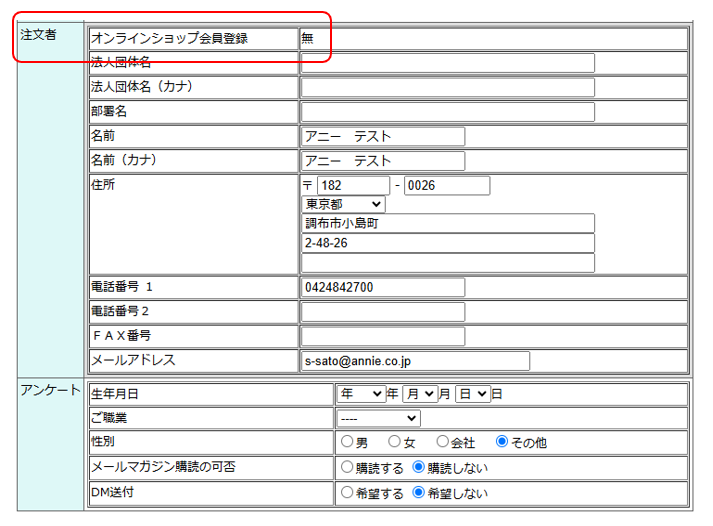Choose 購読する for mail magazine
The width and height of the screenshot is (713, 526).
[347, 467]
